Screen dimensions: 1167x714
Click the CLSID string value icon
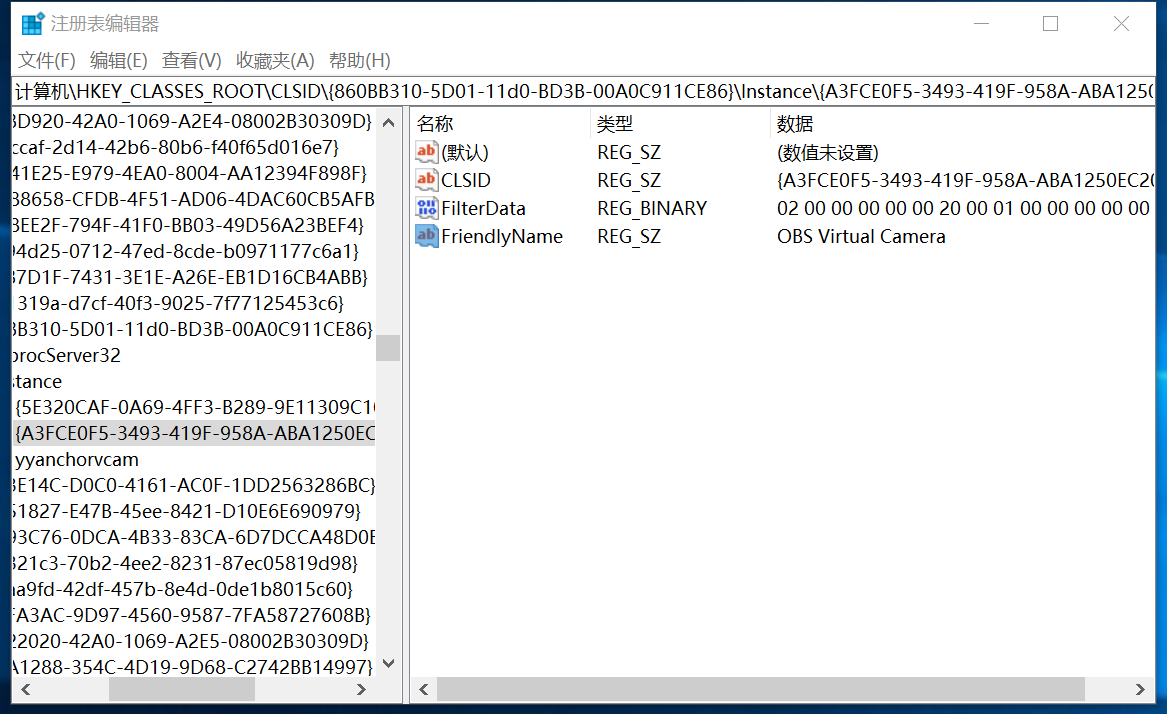[x=427, y=180]
